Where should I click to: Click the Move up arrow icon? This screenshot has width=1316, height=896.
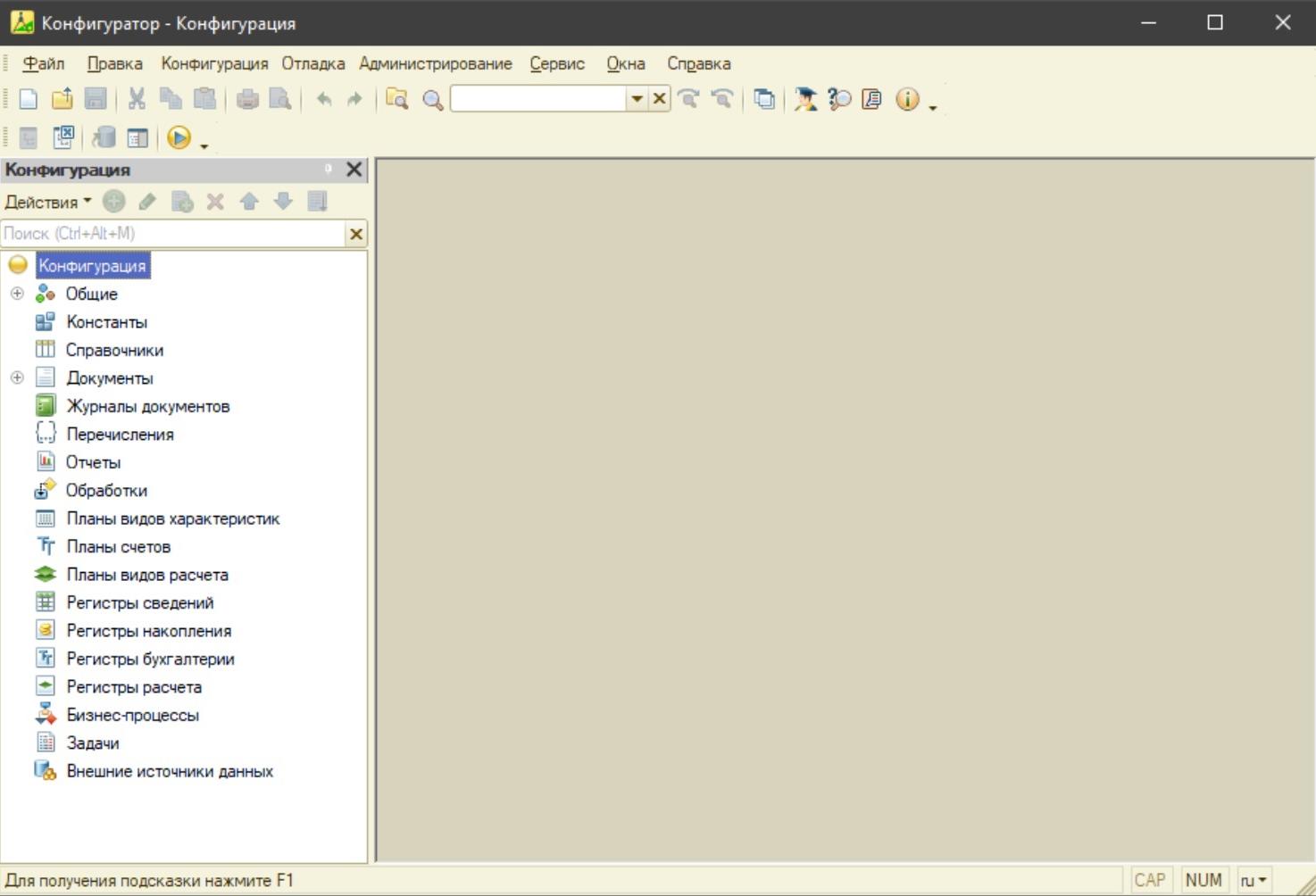pos(249,202)
